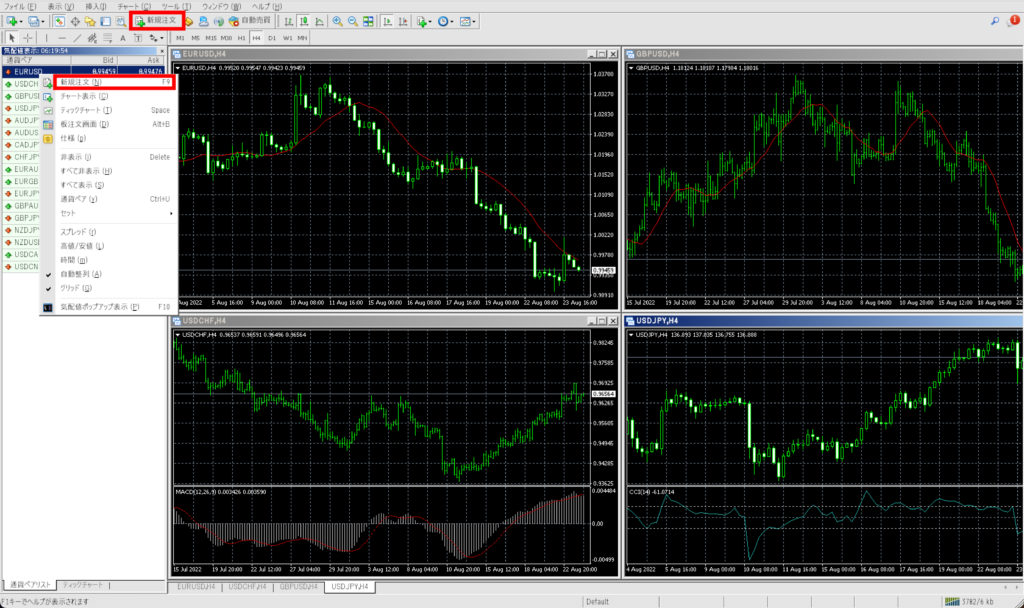The width and height of the screenshot is (1024, 608).
Task: Click the 新規注文 toolbar button
Action: coord(157,21)
